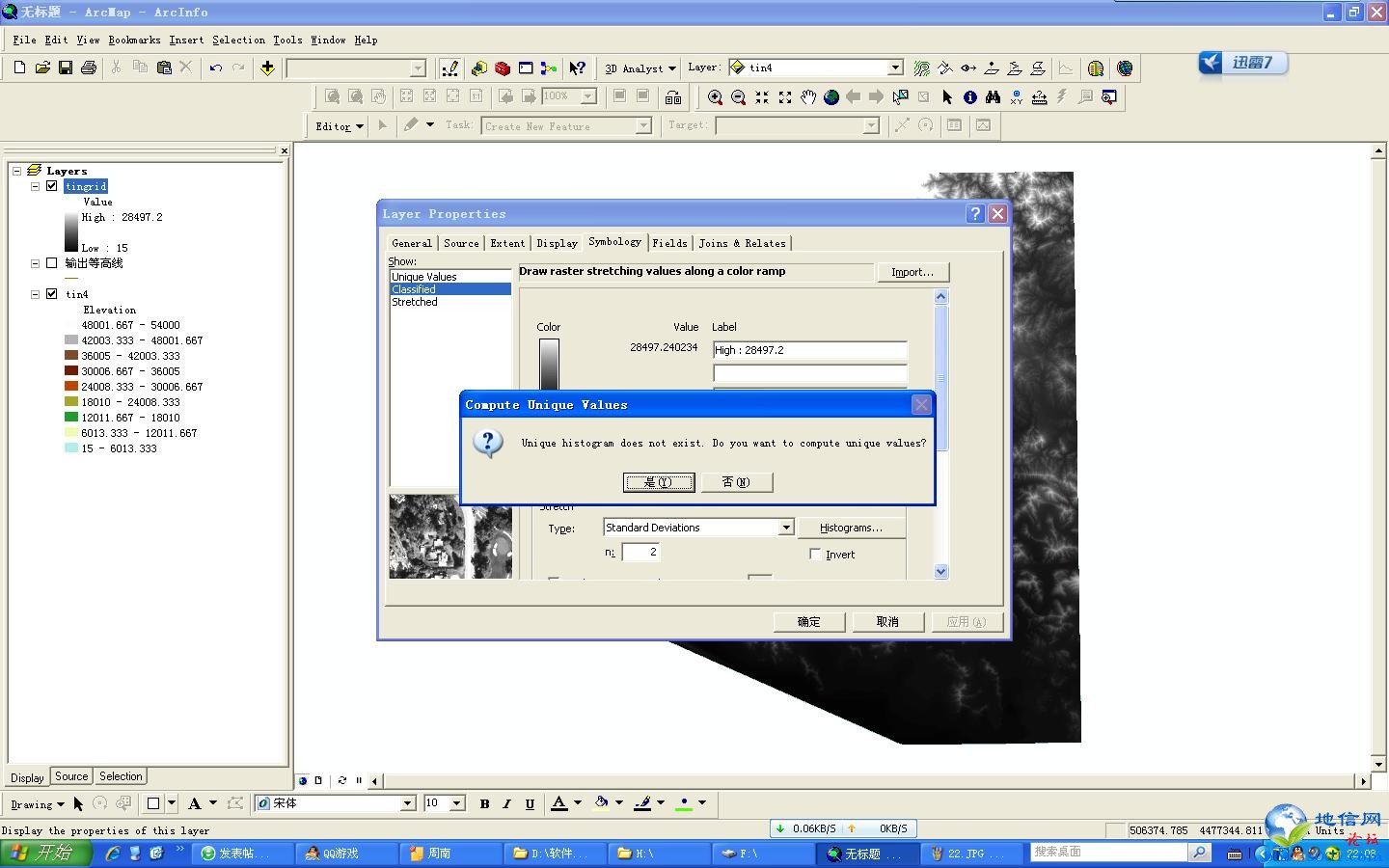Image resolution: width=1389 pixels, height=868 pixels.
Task: Click the High : 28497.2 label field
Action: pyautogui.click(x=810, y=350)
